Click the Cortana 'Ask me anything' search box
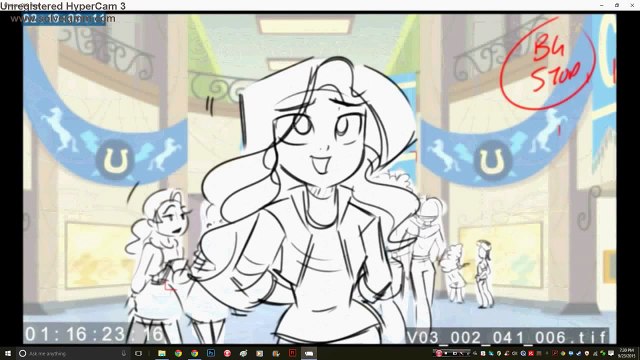The height and width of the screenshot is (360, 640). pos(73,353)
